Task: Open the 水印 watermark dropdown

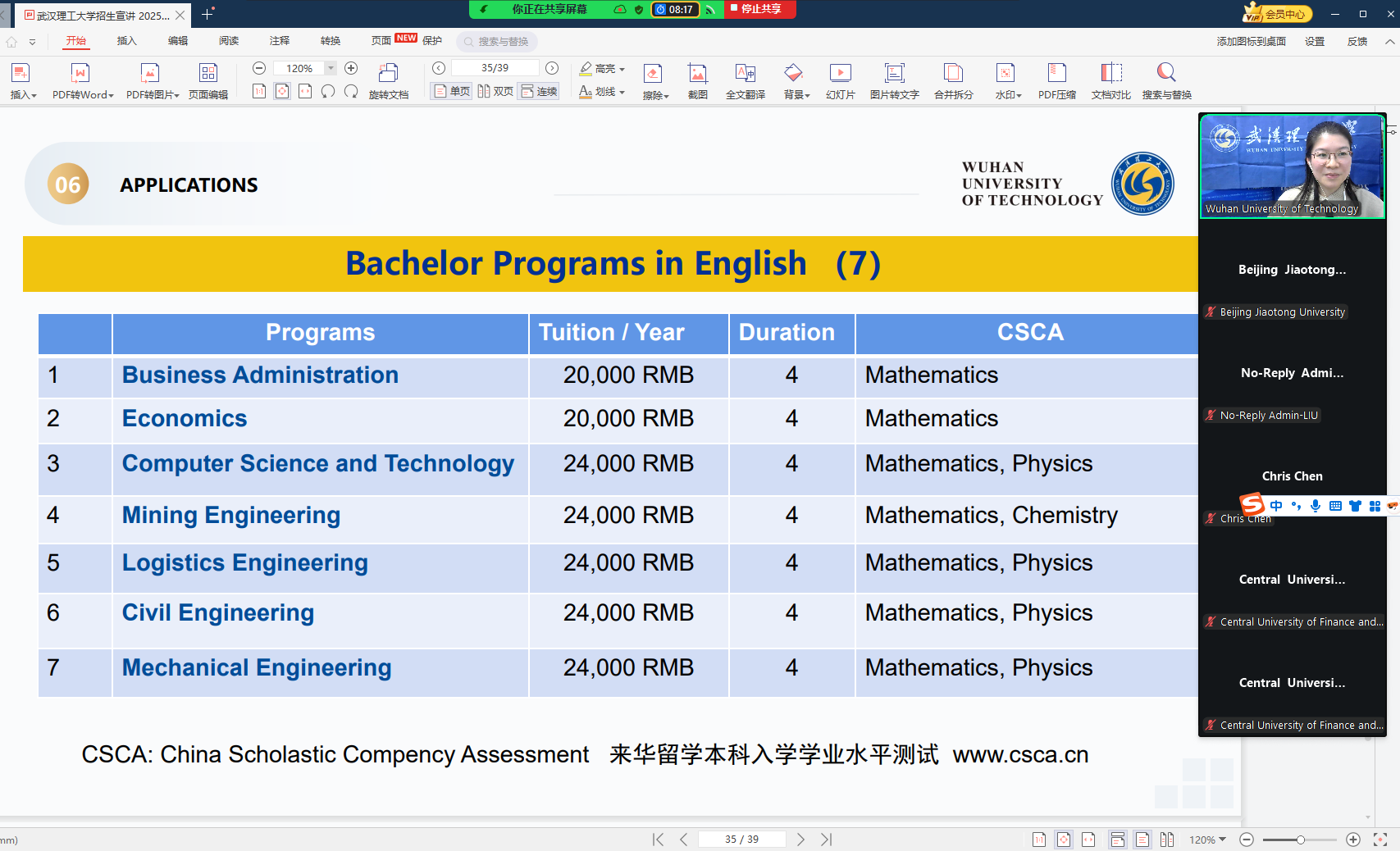Action: coord(1008,80)
